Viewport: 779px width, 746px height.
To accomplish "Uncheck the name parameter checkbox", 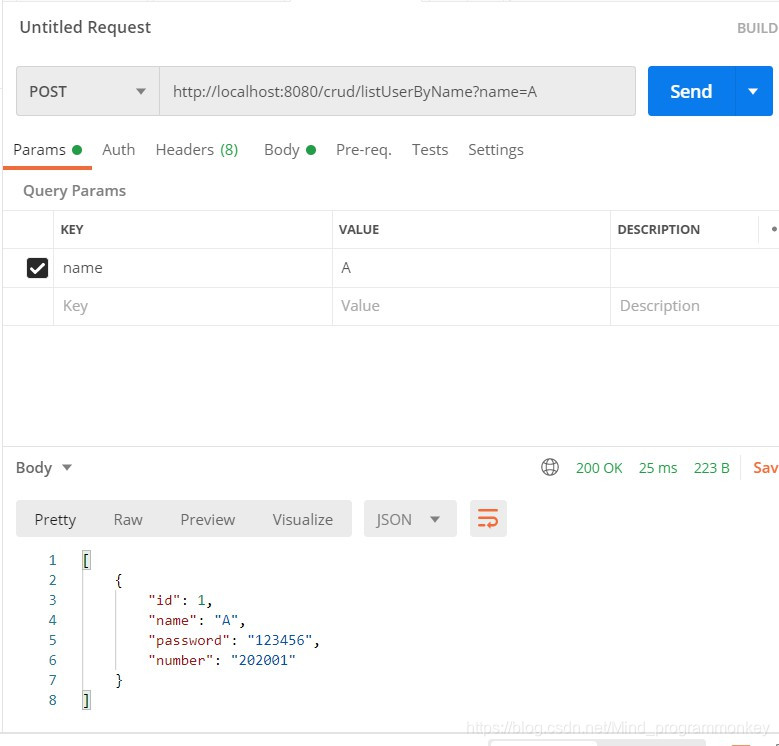I will click(37, 268).
